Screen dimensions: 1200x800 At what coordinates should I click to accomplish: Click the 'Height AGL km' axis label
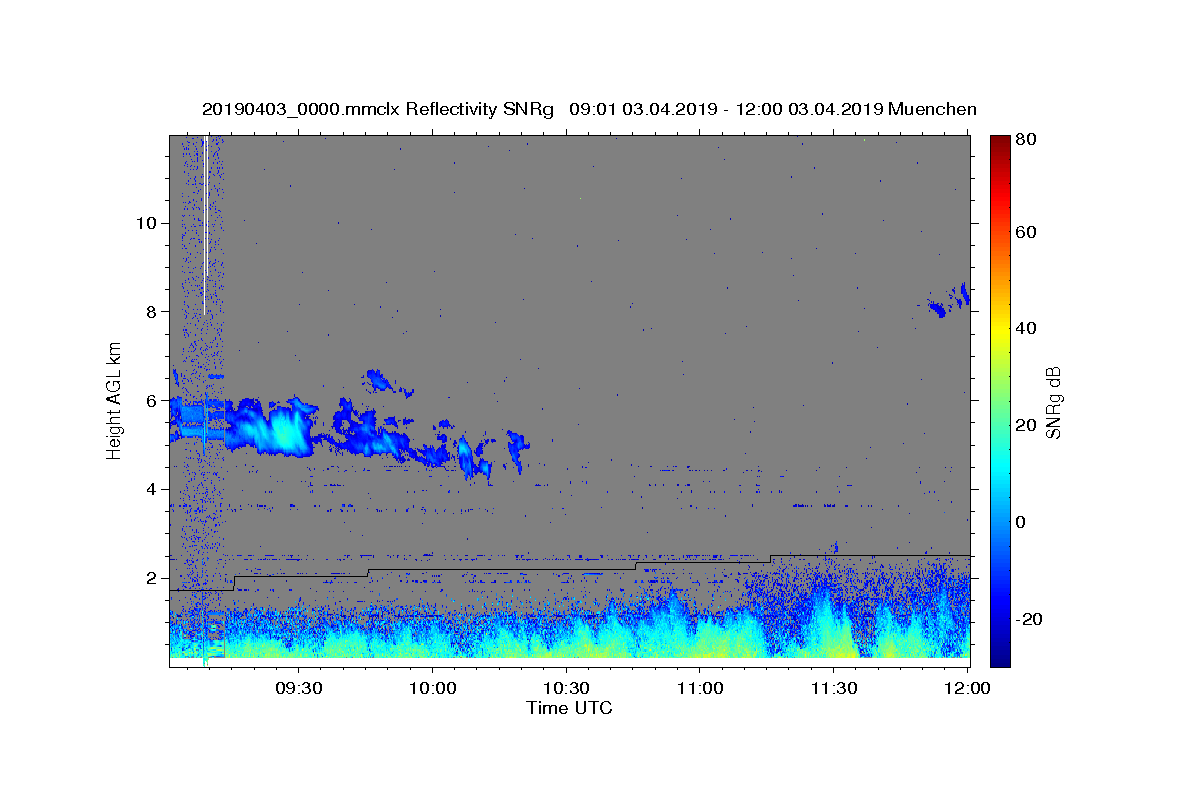point(114,400)
